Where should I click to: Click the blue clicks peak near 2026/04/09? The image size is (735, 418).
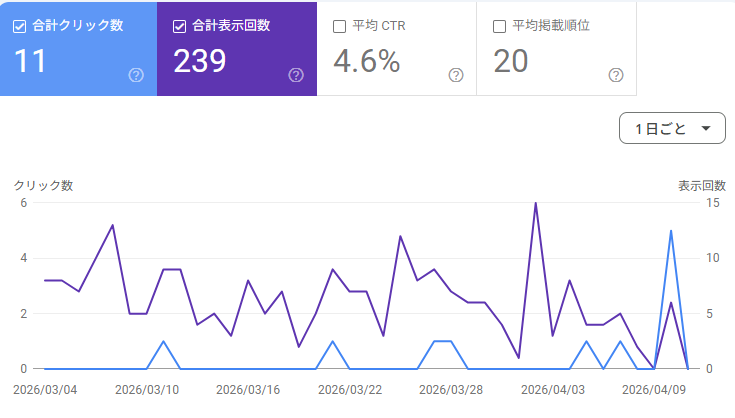[671, 231]
